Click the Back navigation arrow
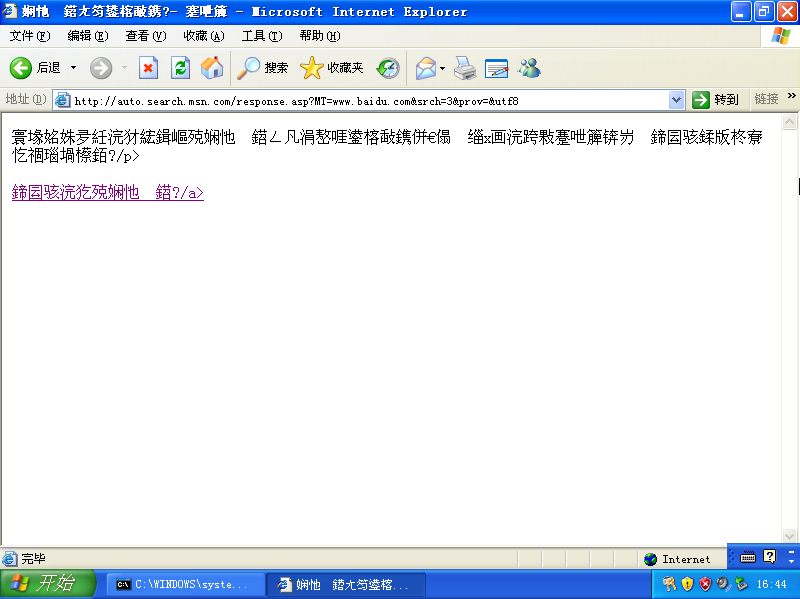The image size is (800, 599). pyautogui.click(x=20, y=68)
